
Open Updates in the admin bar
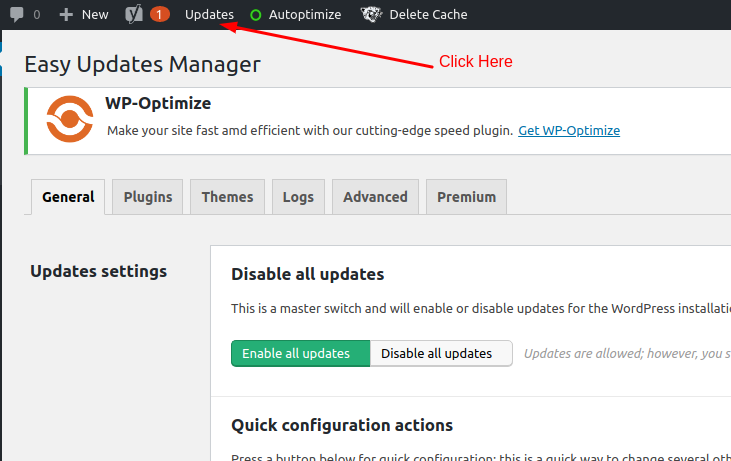209,14
